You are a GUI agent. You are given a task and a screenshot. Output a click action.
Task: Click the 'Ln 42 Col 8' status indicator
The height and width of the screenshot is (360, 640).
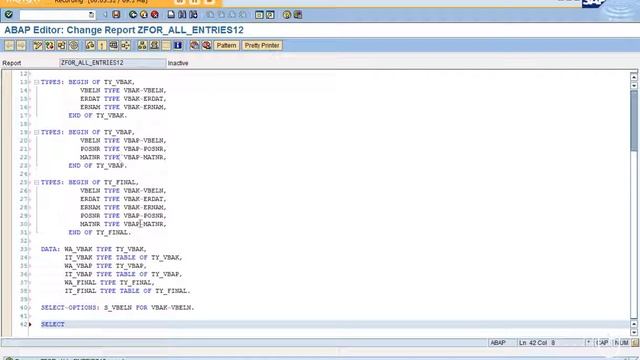(x=537, y=343)
